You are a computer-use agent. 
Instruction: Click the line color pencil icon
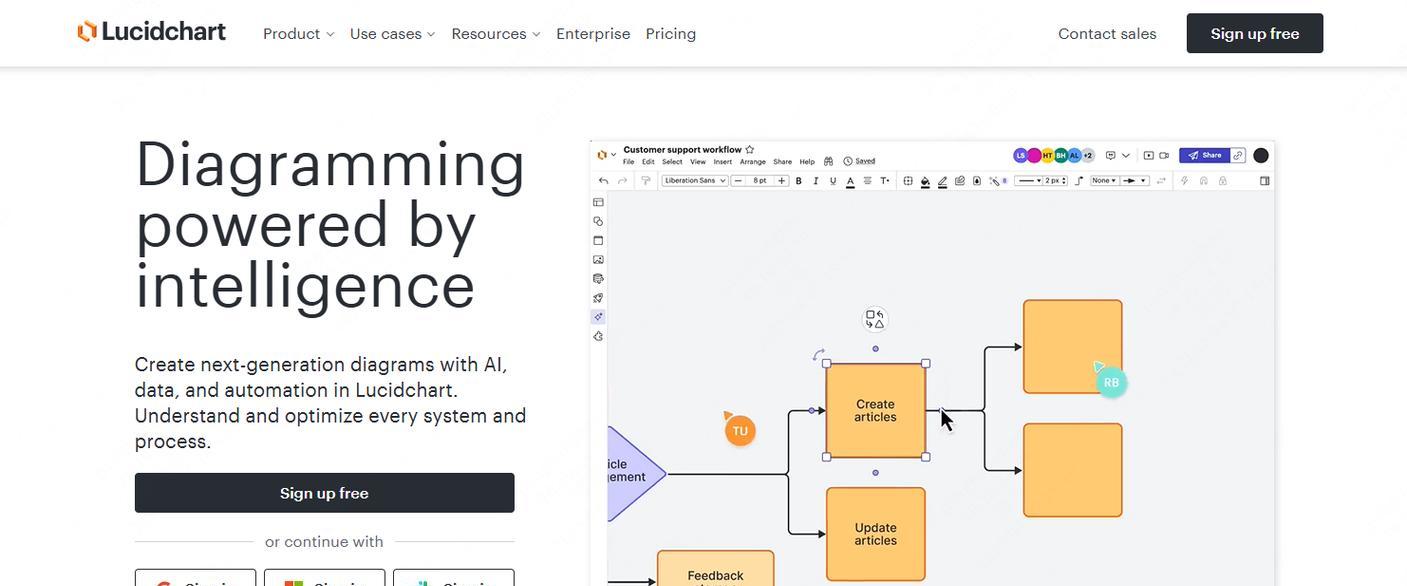click(x=942, y=181)
